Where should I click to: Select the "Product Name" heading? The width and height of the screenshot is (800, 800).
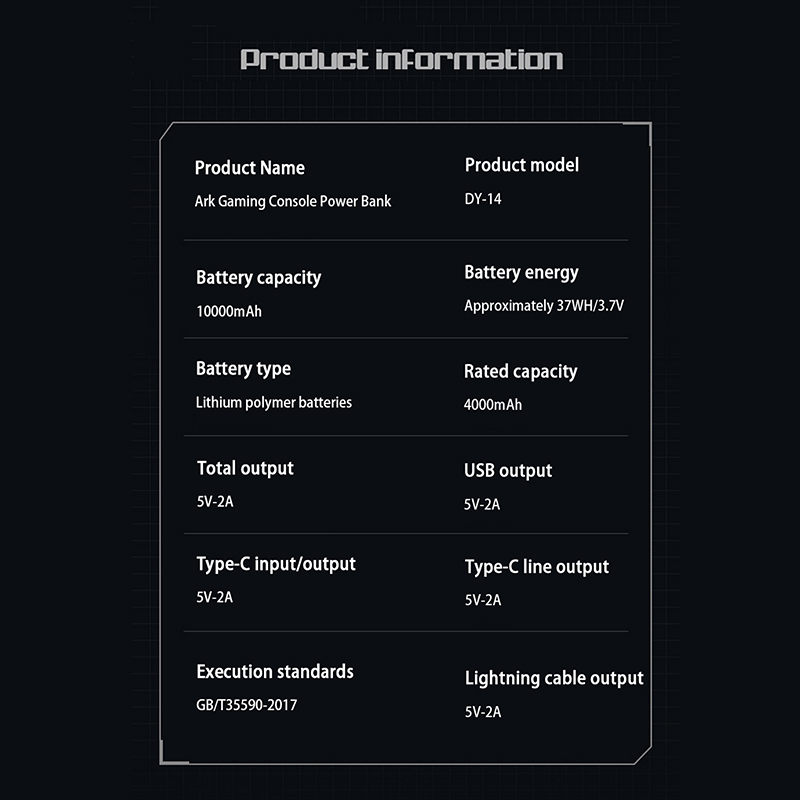click(249, 168)
